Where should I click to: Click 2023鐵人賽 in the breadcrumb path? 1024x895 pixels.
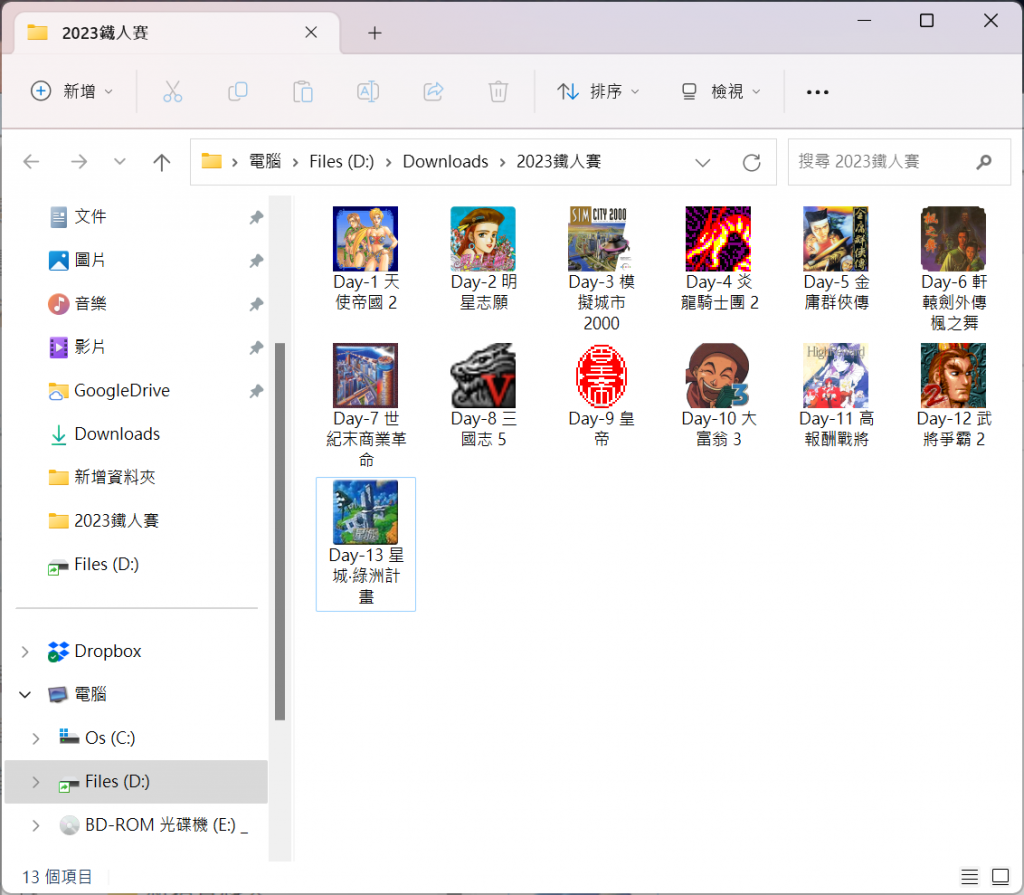click(x=558, y=161)
